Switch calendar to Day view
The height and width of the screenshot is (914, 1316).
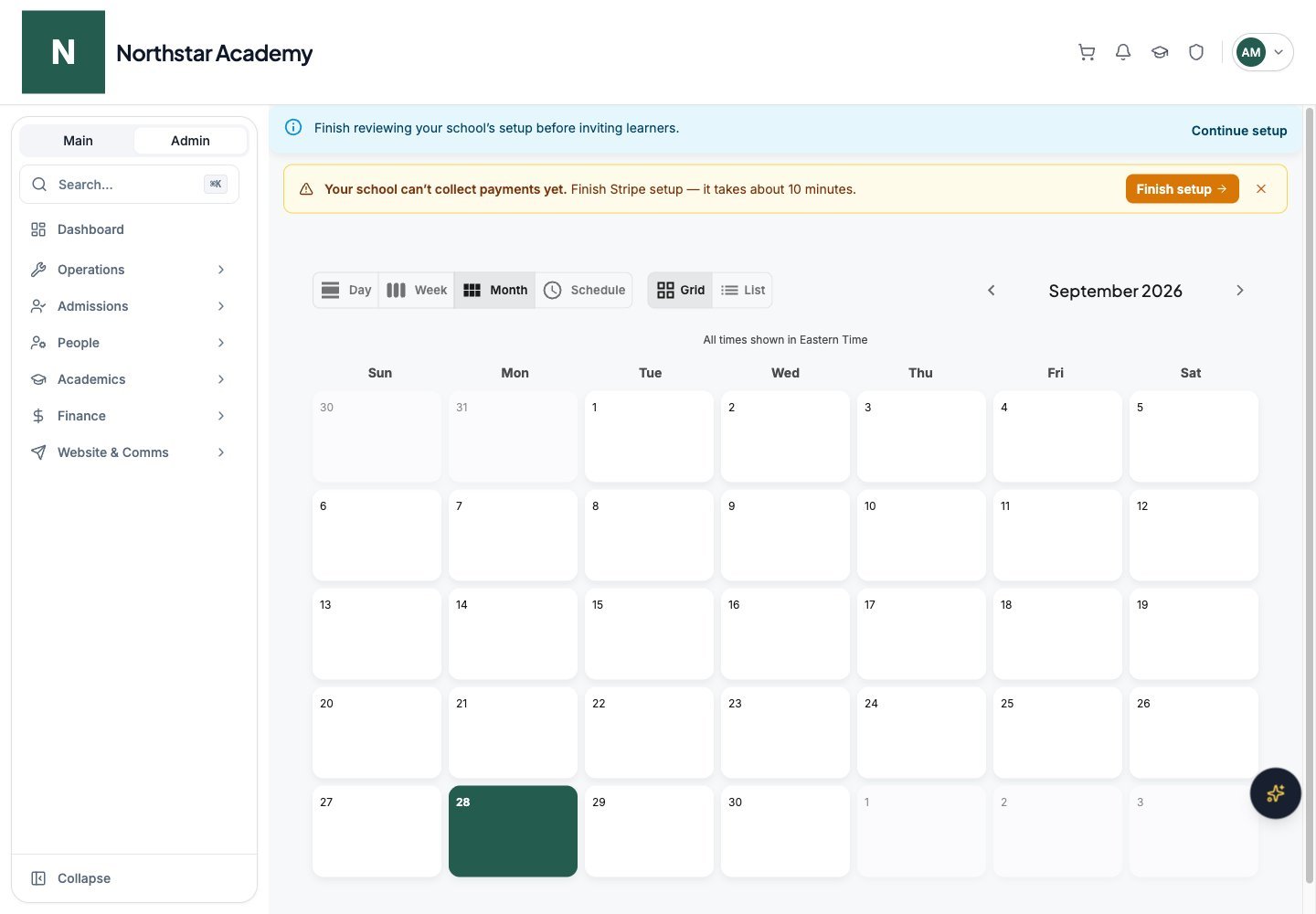[x=346, y=291]
